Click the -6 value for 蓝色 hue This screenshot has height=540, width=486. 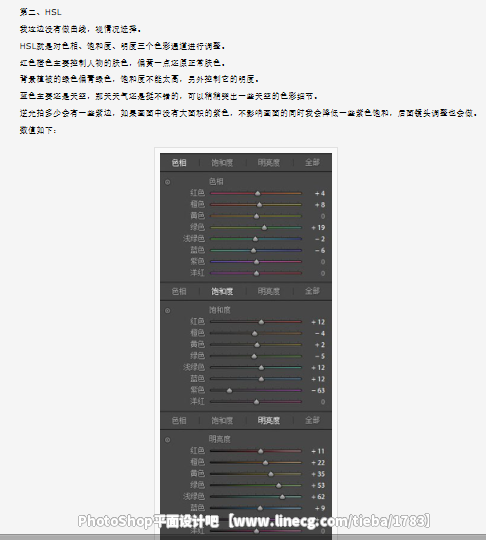(x=320, y=250)
